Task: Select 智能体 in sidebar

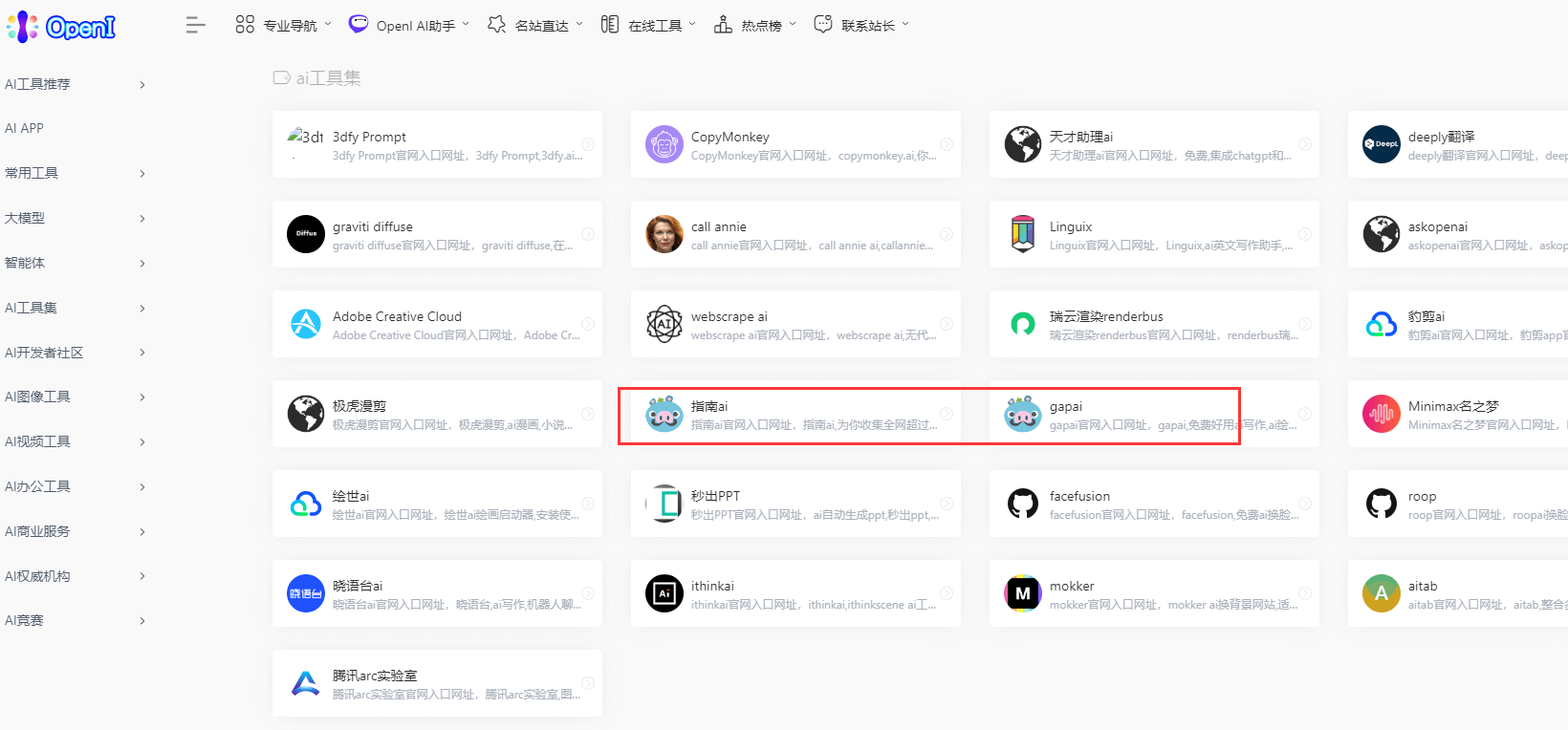Action: [25, 263]
